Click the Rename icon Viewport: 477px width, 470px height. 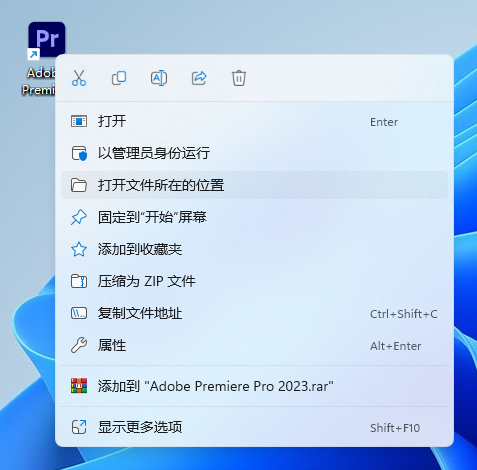(159, 78)
